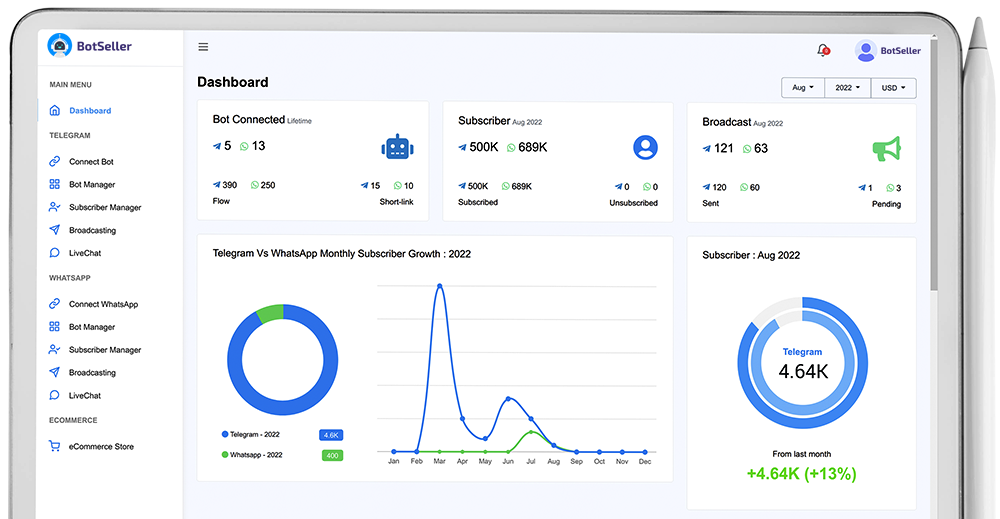The width and height of the screenshot is (1000, 519).
Task: Click the Telegram Connect Bot link icon
Action: [x=55, y=161]
